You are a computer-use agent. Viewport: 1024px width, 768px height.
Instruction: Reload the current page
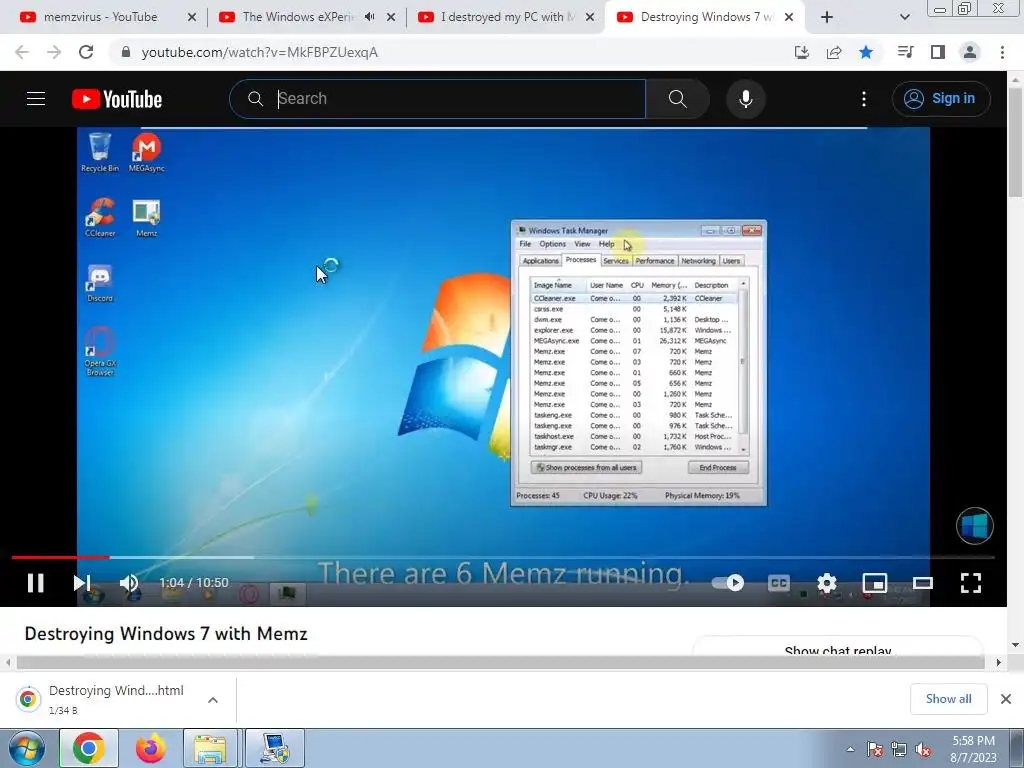pyautogui.click(x=86, y=52)
